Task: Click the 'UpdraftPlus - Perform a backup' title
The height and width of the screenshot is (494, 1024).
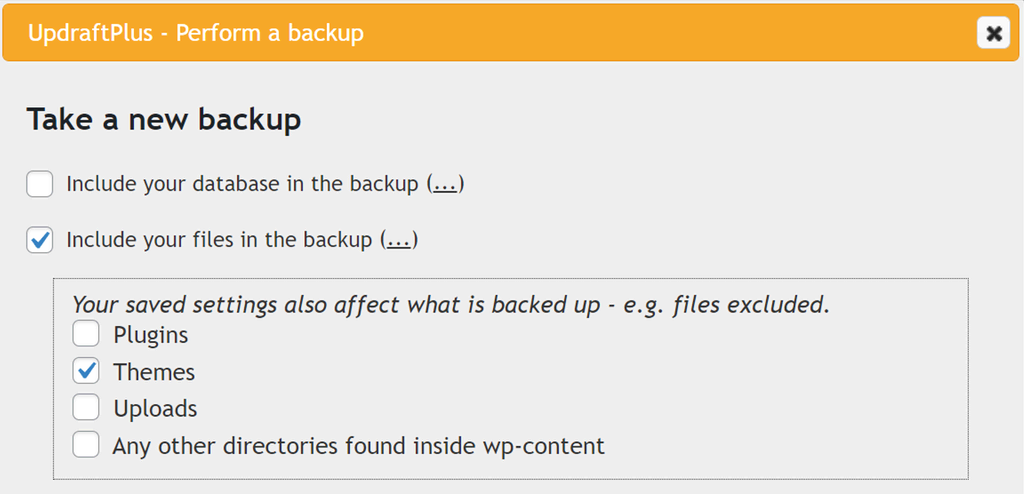Action: [x=196, y=34]
